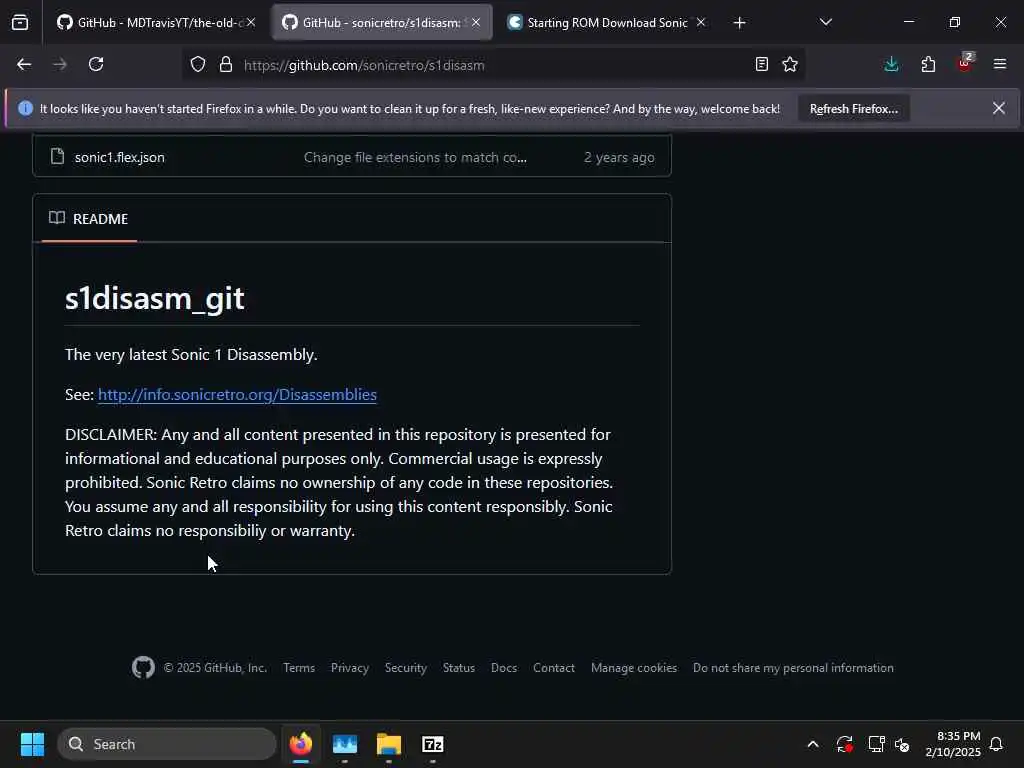This screenshot has height=768, width=1024.
Task: Open Firefox downloads panel
Action: click(x=891, y=65)
